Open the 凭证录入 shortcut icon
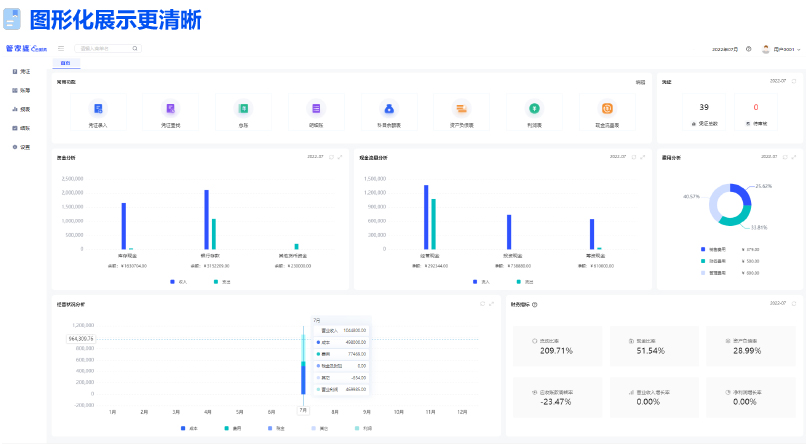This screenshot has width=806, height=444. point(98,108)
